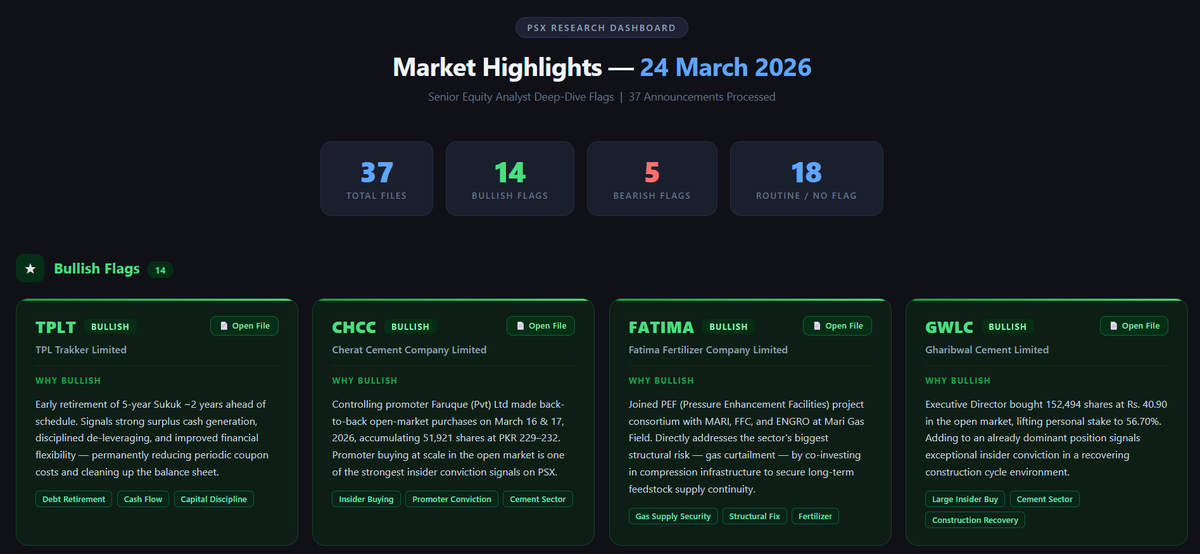Click the BULLISH badge beside TPLT
The height and width of the screenshot is (554, 1200).
(x=110, y=327)
